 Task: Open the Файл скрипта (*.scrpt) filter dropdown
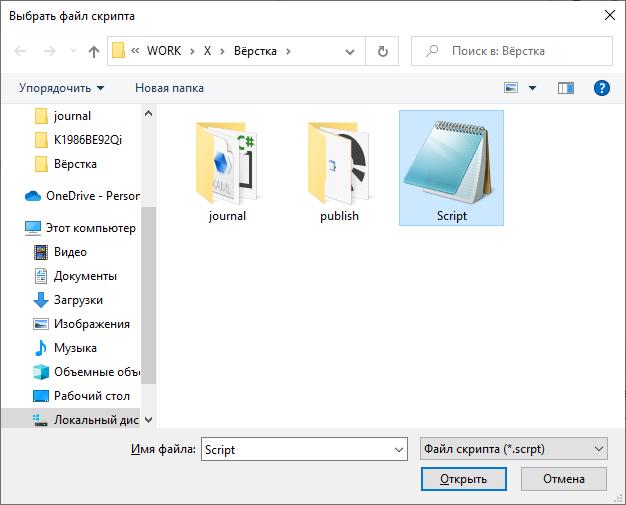point(514,449)
